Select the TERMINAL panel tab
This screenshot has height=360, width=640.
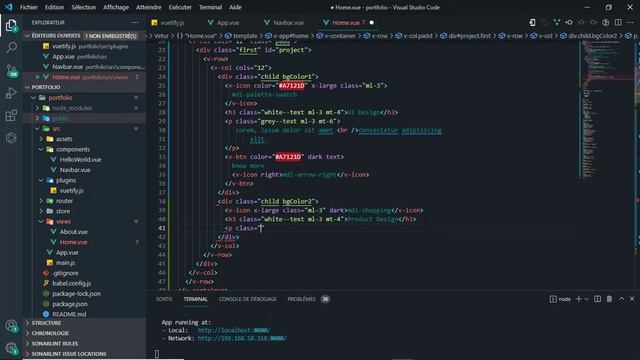196,299
